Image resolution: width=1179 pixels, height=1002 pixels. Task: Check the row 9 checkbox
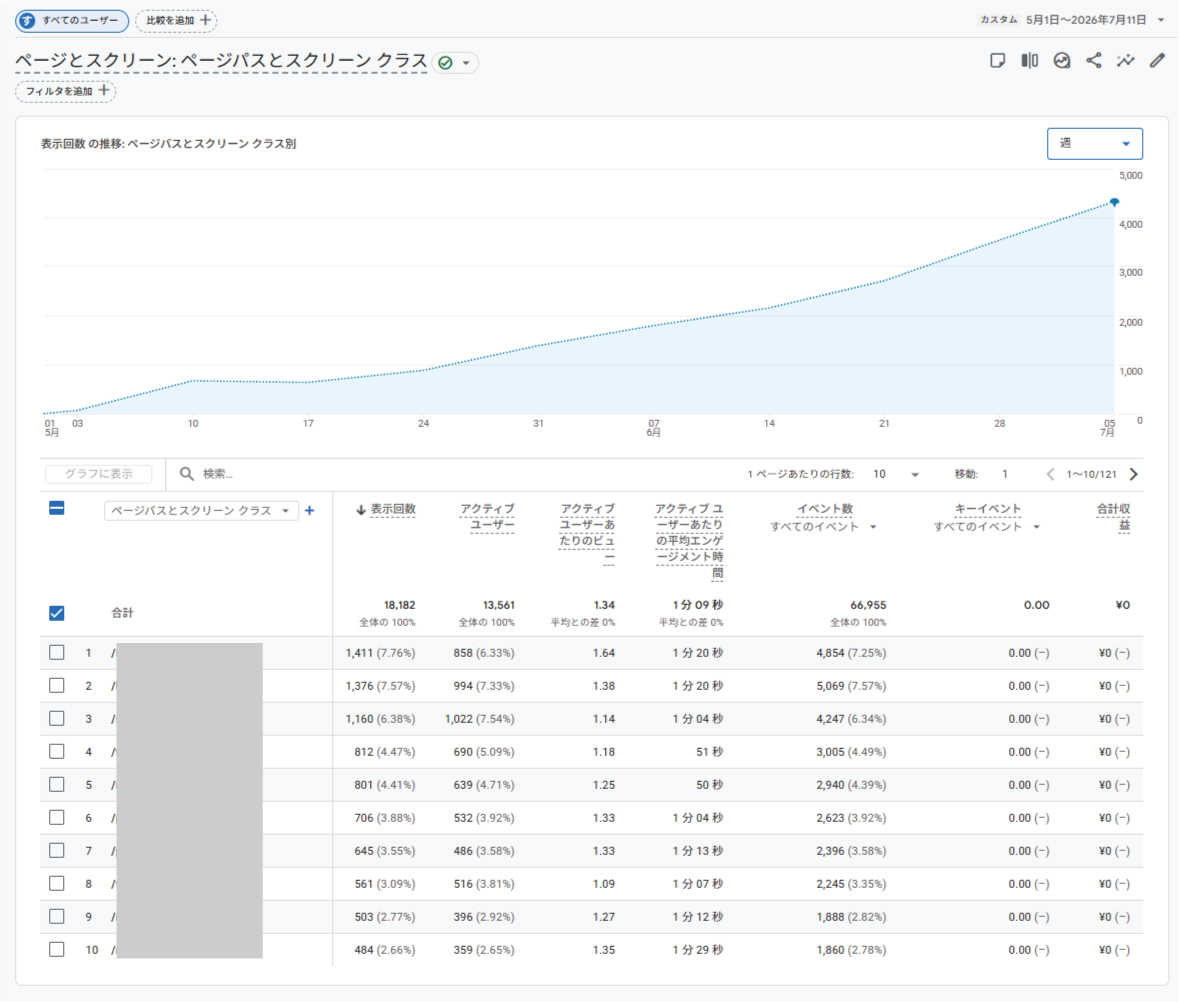[x=56, y=917]
